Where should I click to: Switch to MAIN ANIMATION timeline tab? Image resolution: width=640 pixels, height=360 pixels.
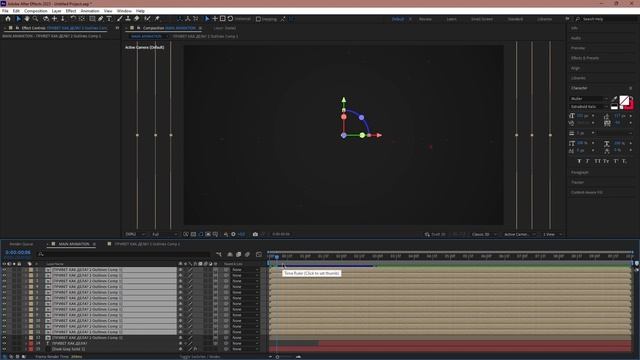pyautogui.click(x=74, y=244)
